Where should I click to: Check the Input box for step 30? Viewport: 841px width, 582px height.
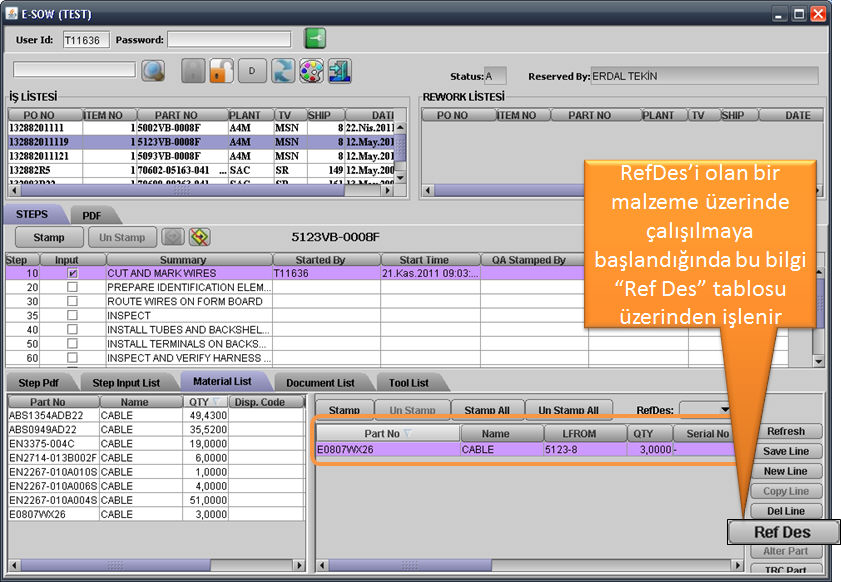tap(72, 301)
